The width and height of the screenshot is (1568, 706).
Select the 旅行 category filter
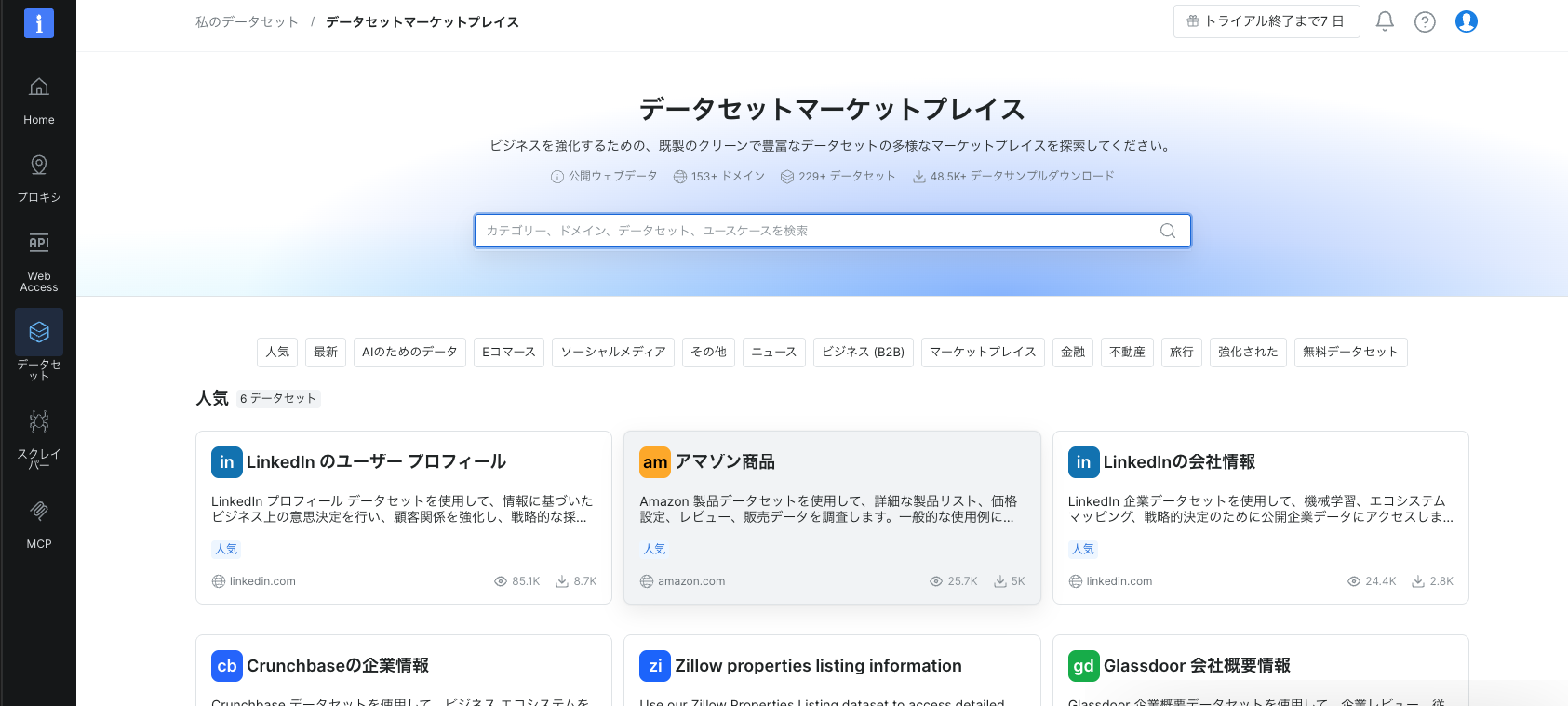tap(1182, 353)
